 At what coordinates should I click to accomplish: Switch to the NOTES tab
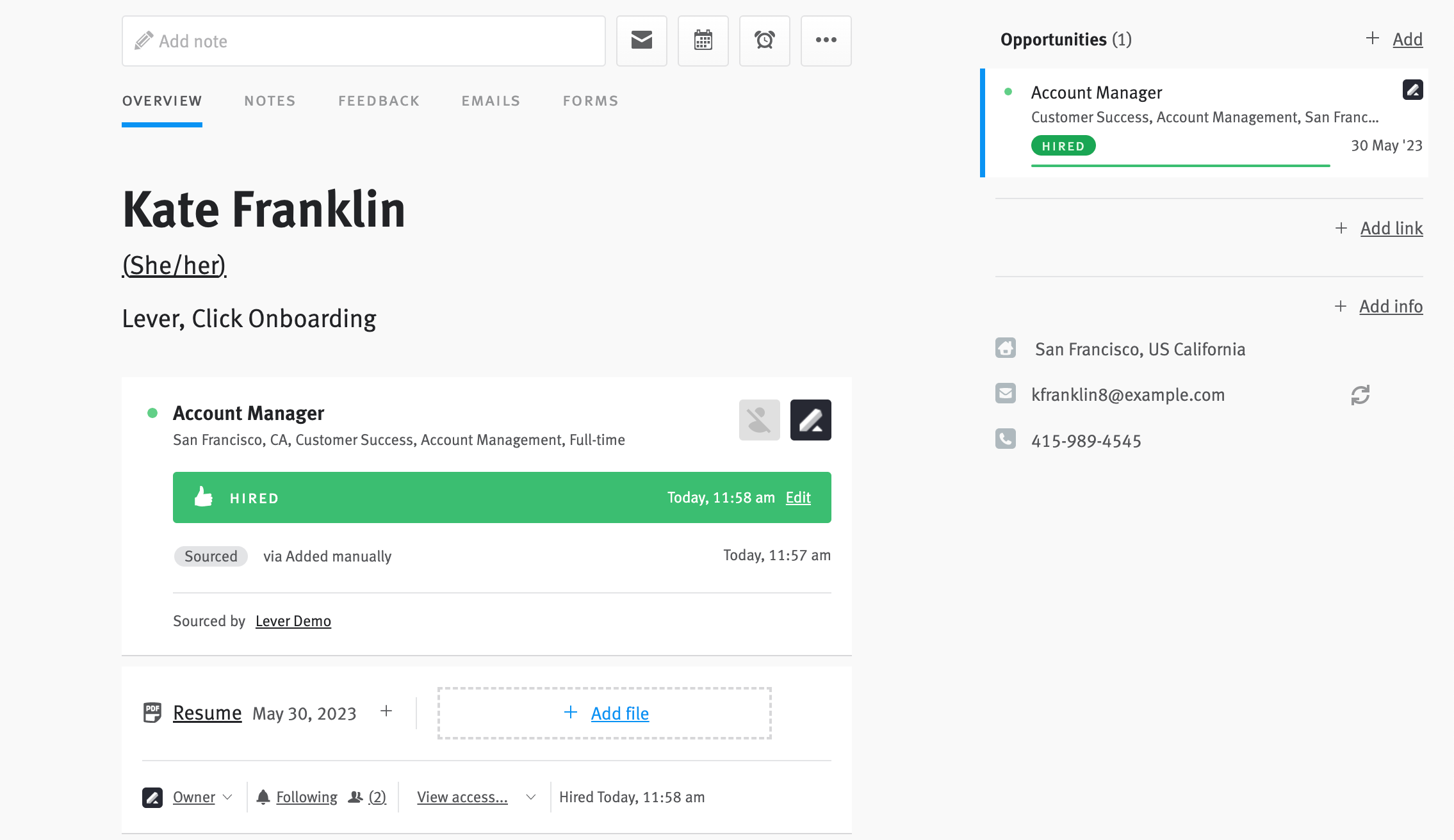269,101
